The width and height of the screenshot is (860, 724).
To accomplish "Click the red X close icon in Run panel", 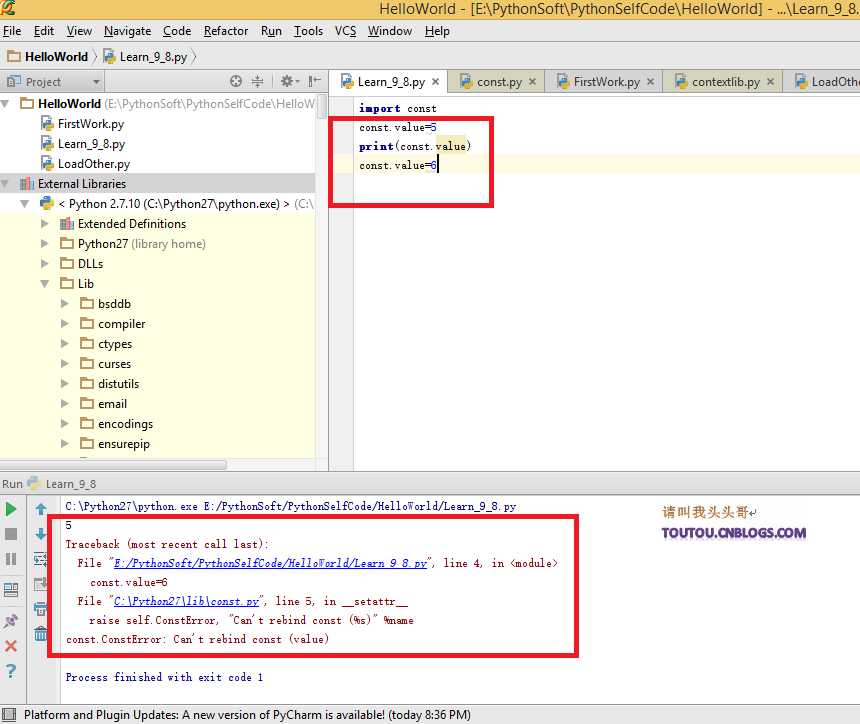I will (11, 646).
